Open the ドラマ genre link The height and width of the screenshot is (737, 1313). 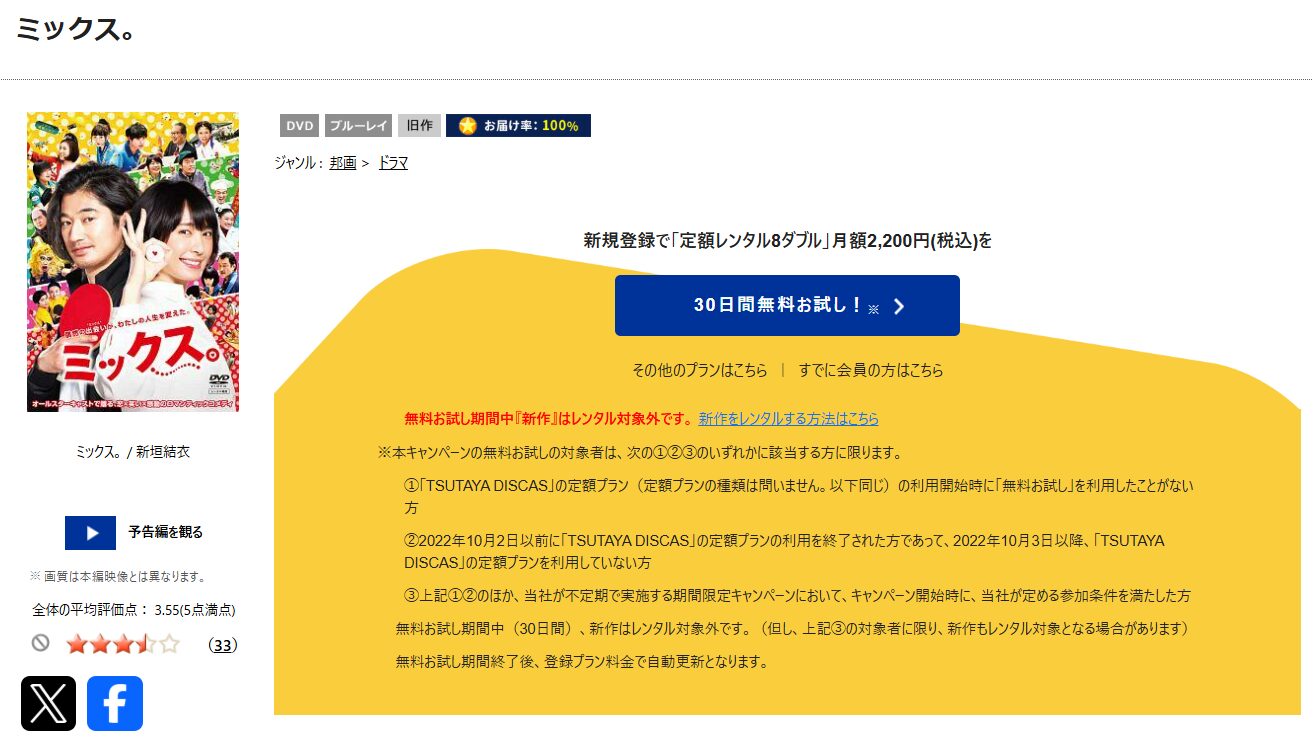coord(393,163)
